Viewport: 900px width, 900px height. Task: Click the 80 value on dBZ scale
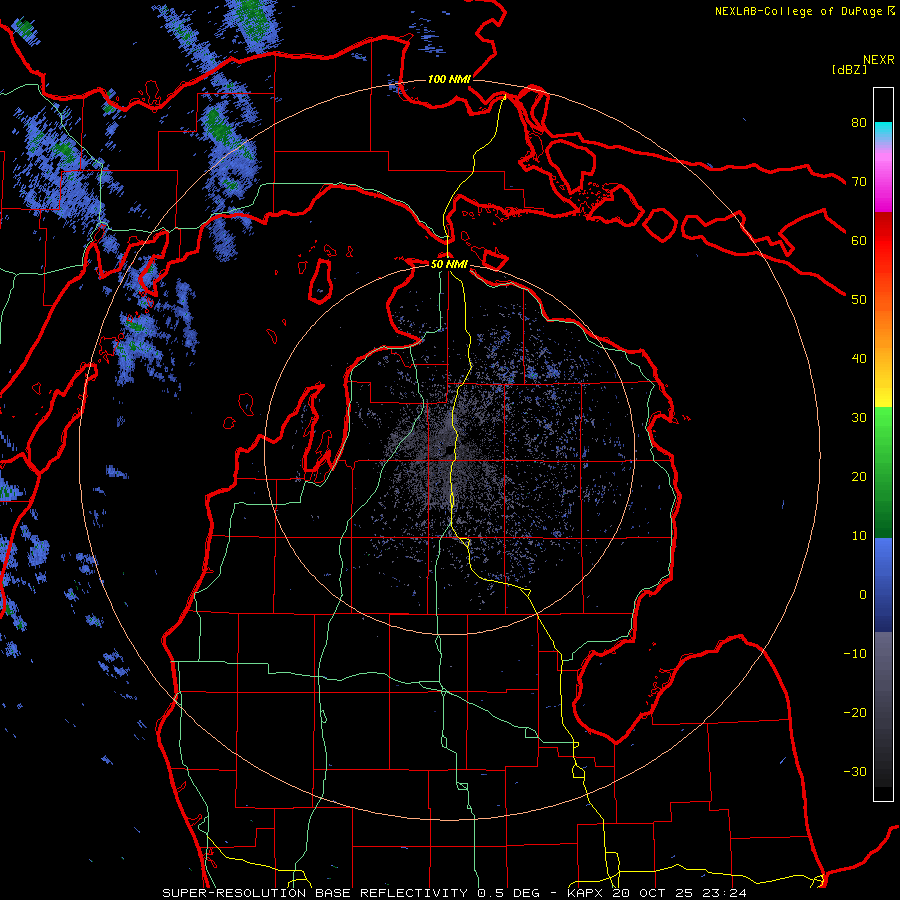[859, 122]
